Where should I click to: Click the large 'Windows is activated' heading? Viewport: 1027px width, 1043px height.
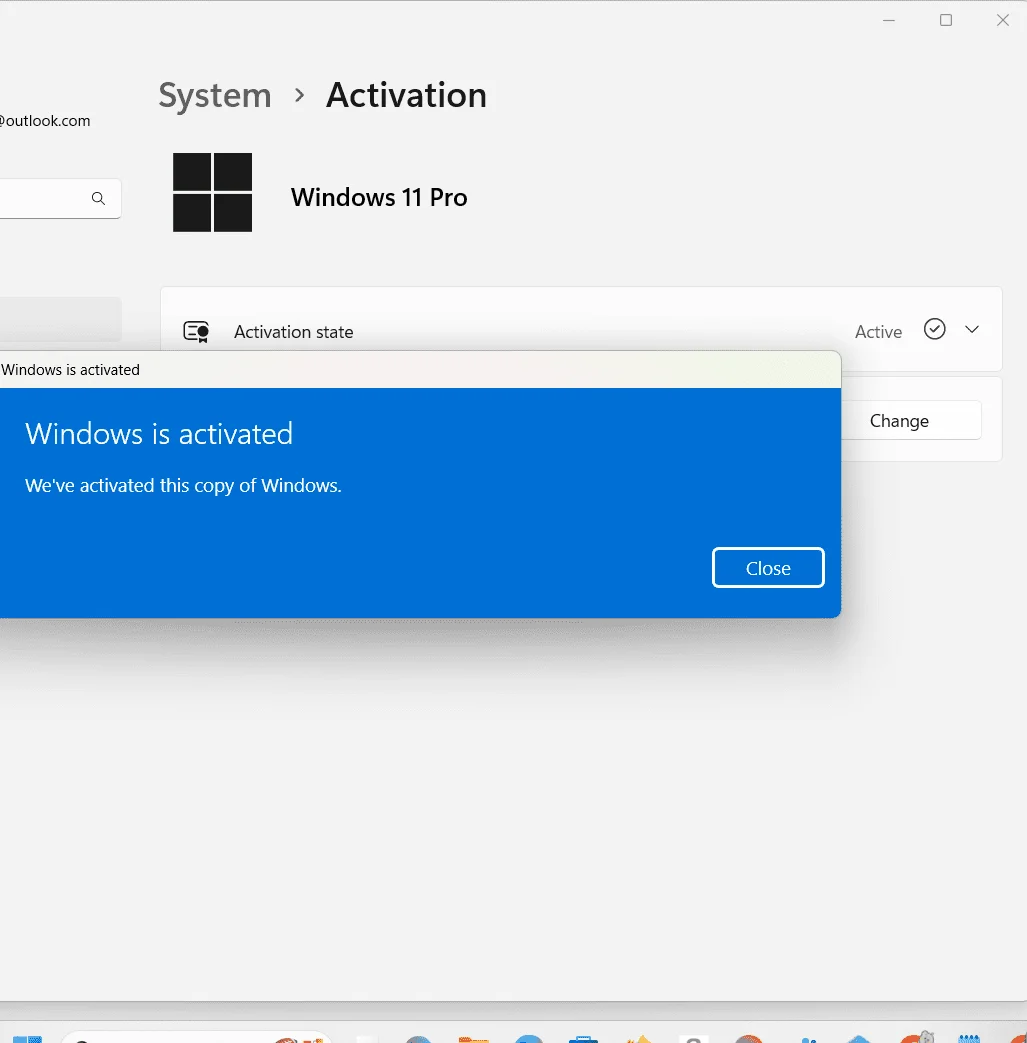click(159, 434)
